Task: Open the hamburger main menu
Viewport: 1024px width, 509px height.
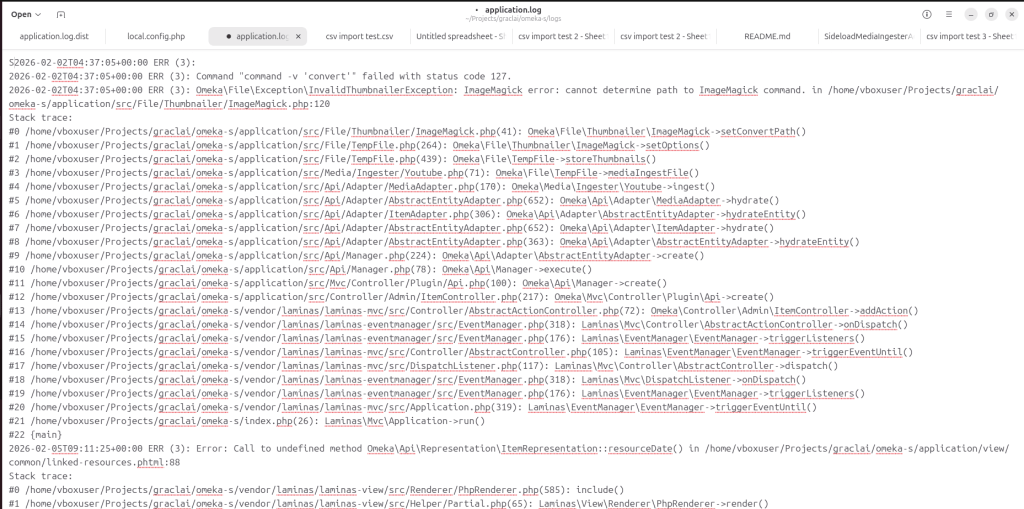Action: pyautogui.click(x=947, y=15)
